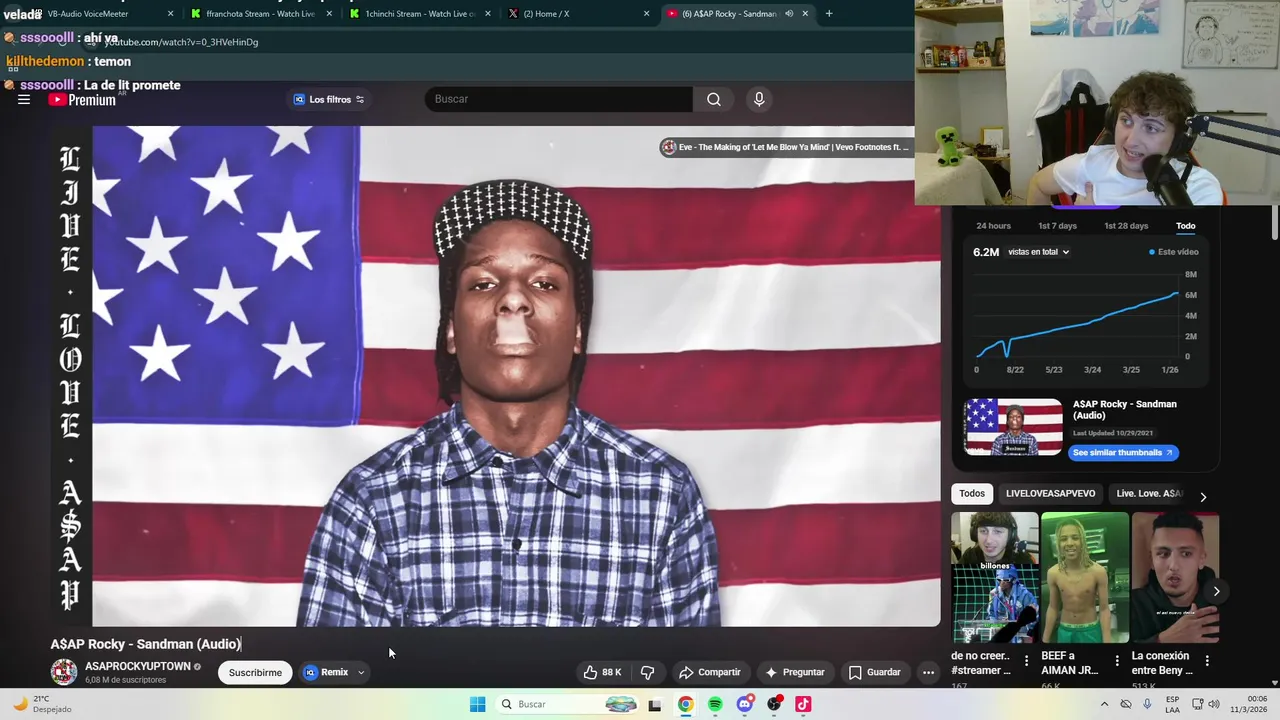Open the Windows Start menu
This screenshot has height=720, width=1280.
[478, 704]
